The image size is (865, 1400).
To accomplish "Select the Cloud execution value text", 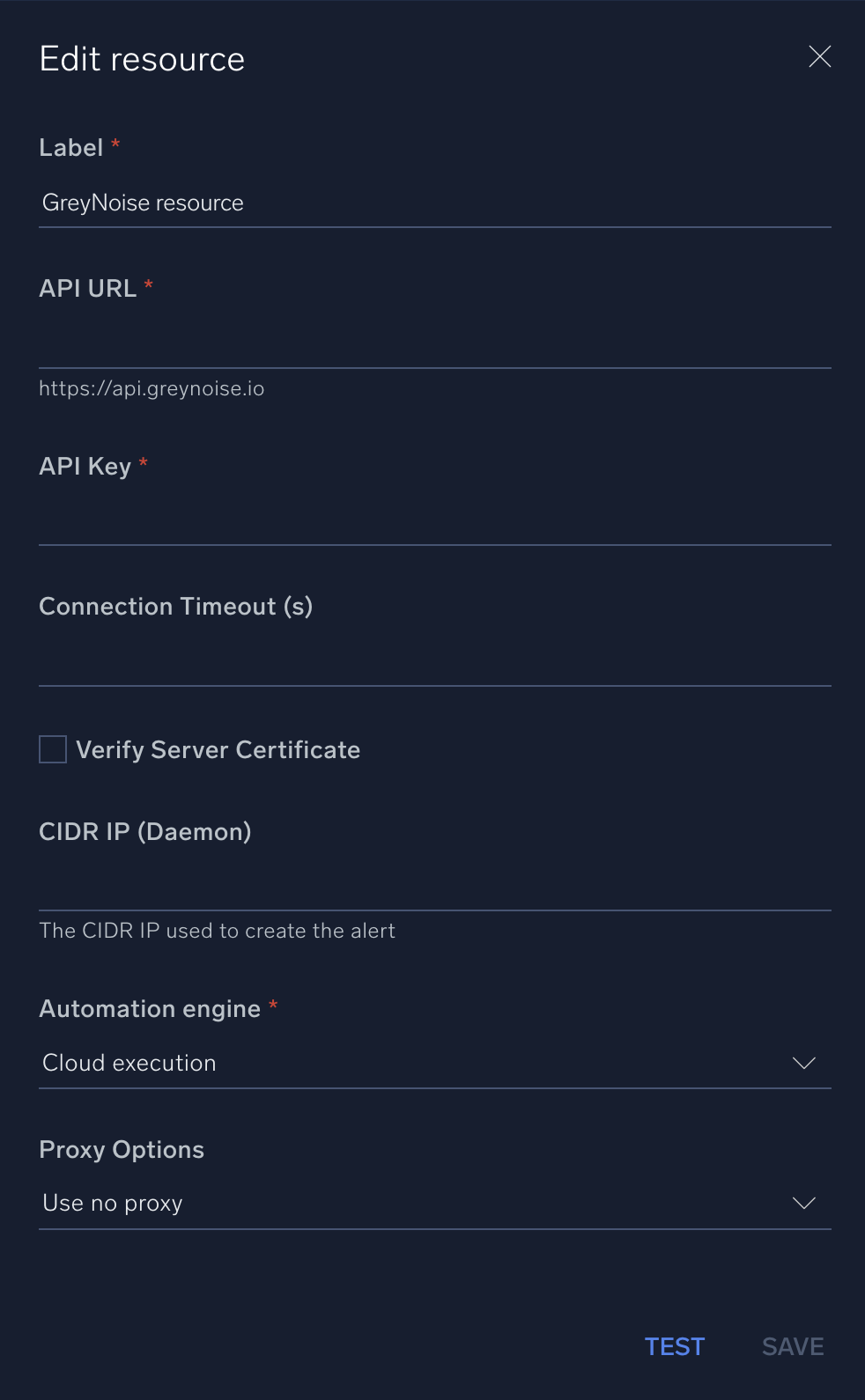I will [129, 1063].
